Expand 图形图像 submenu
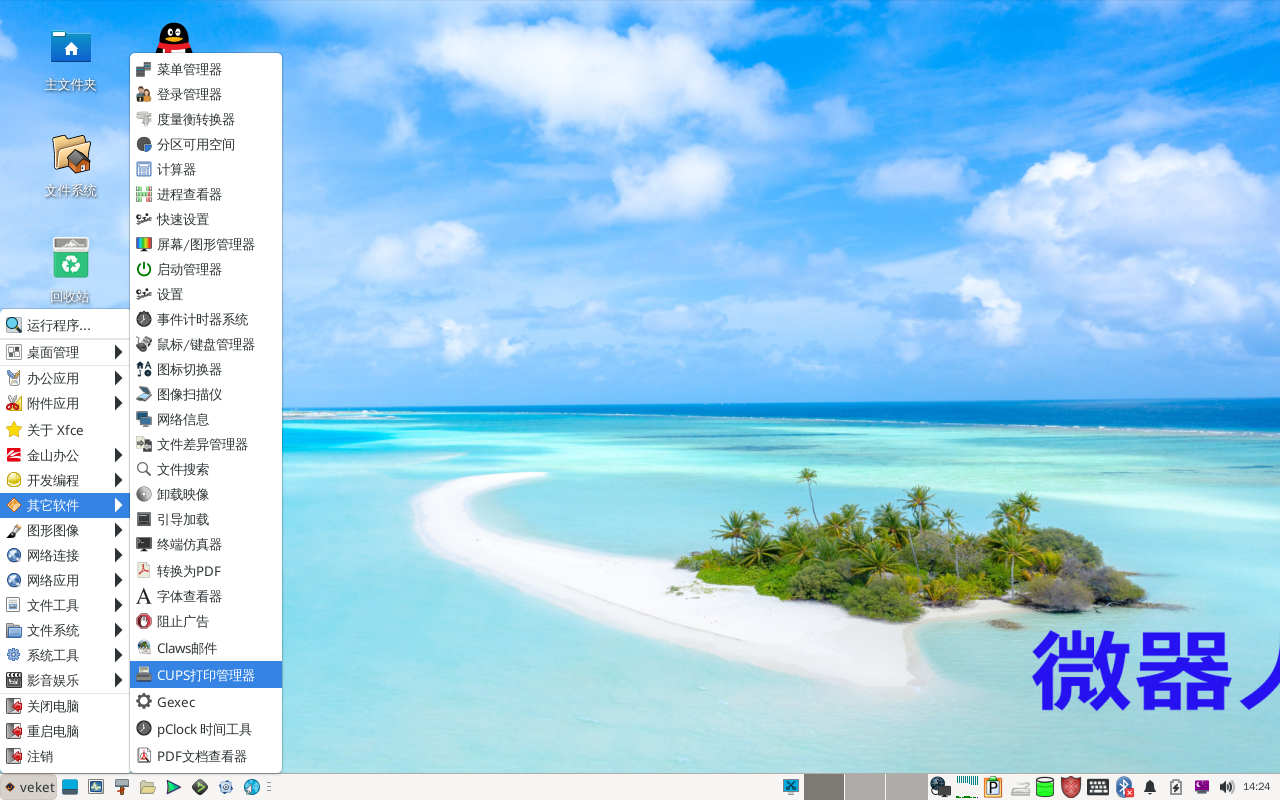The image size is (1280, 800). 65,530
